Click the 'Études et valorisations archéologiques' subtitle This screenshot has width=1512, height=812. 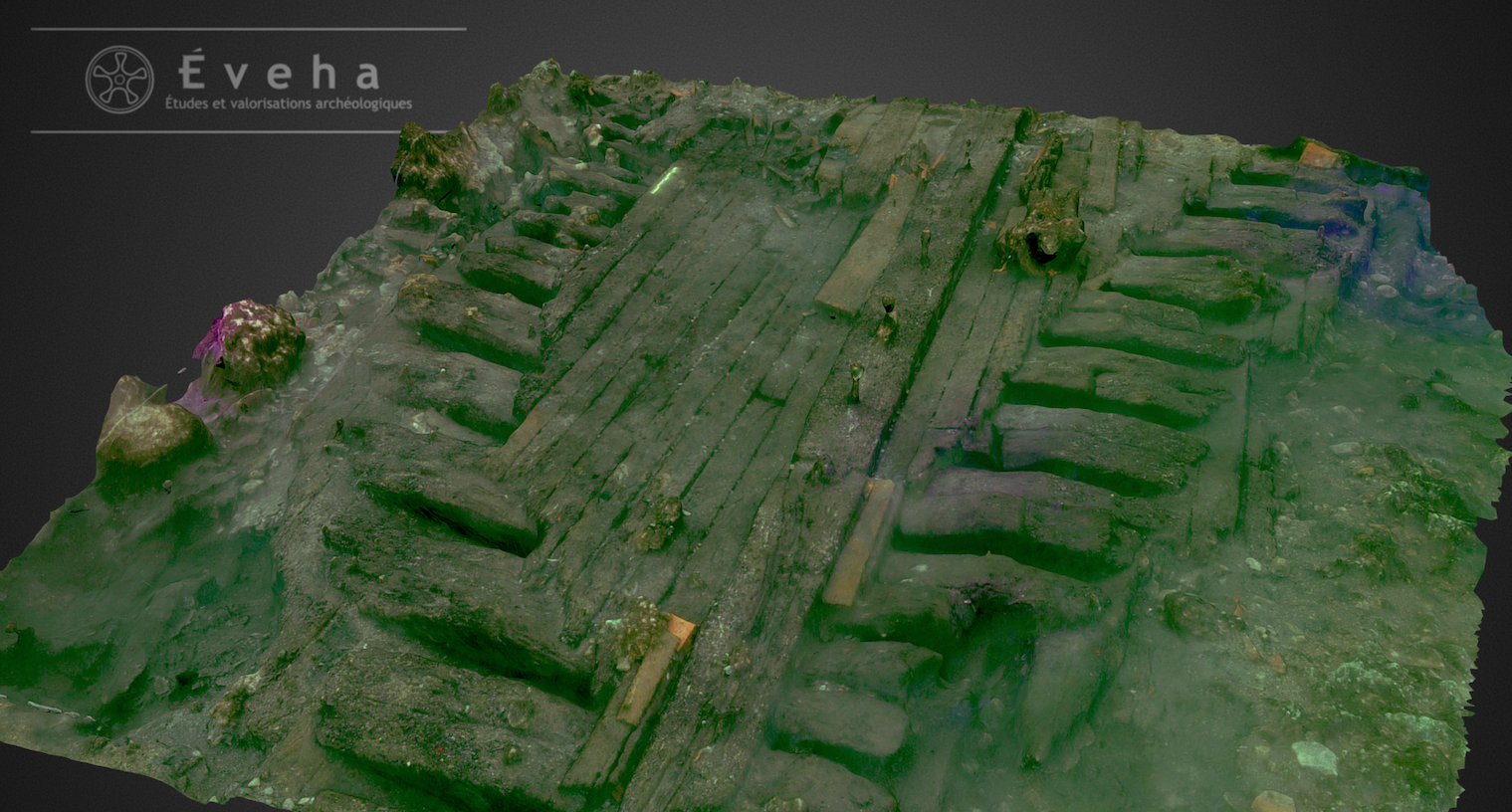[x=288, y=103]
